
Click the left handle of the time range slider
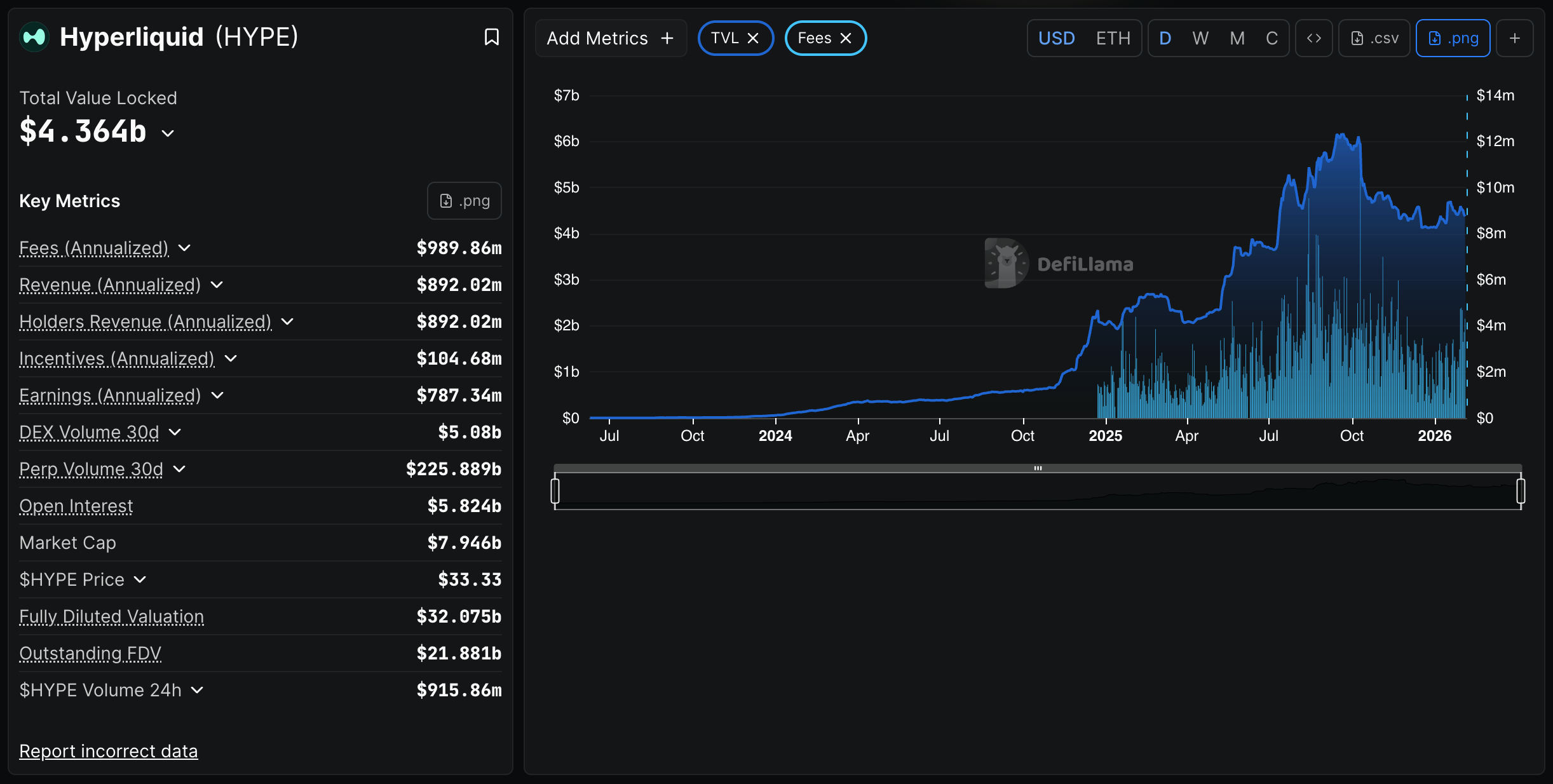coord(555,490)
